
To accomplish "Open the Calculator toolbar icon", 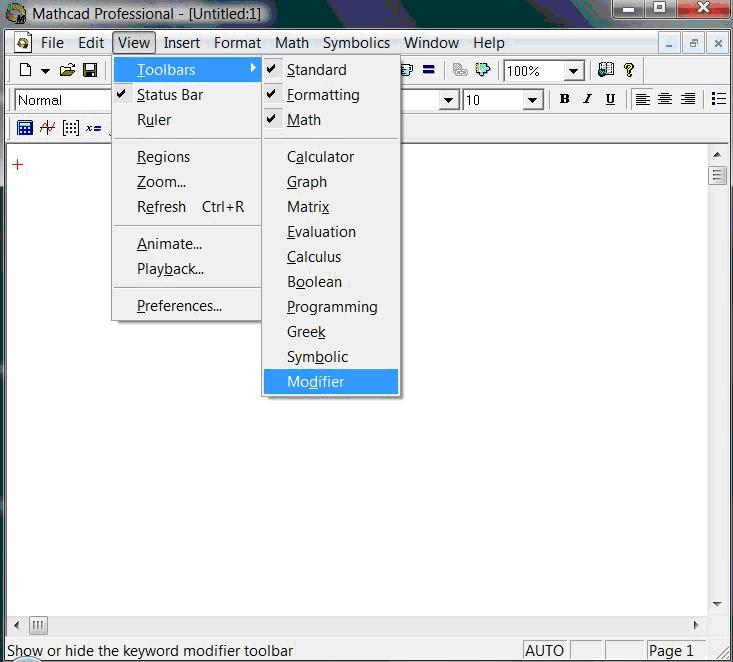I will (x=25, y=128).
